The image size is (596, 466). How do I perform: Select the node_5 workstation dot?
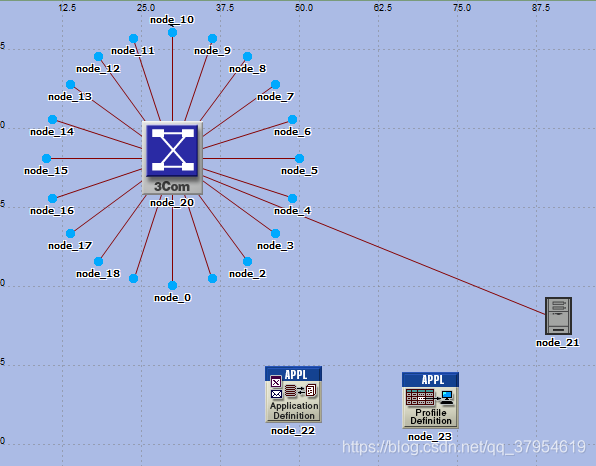pos(300,158)
